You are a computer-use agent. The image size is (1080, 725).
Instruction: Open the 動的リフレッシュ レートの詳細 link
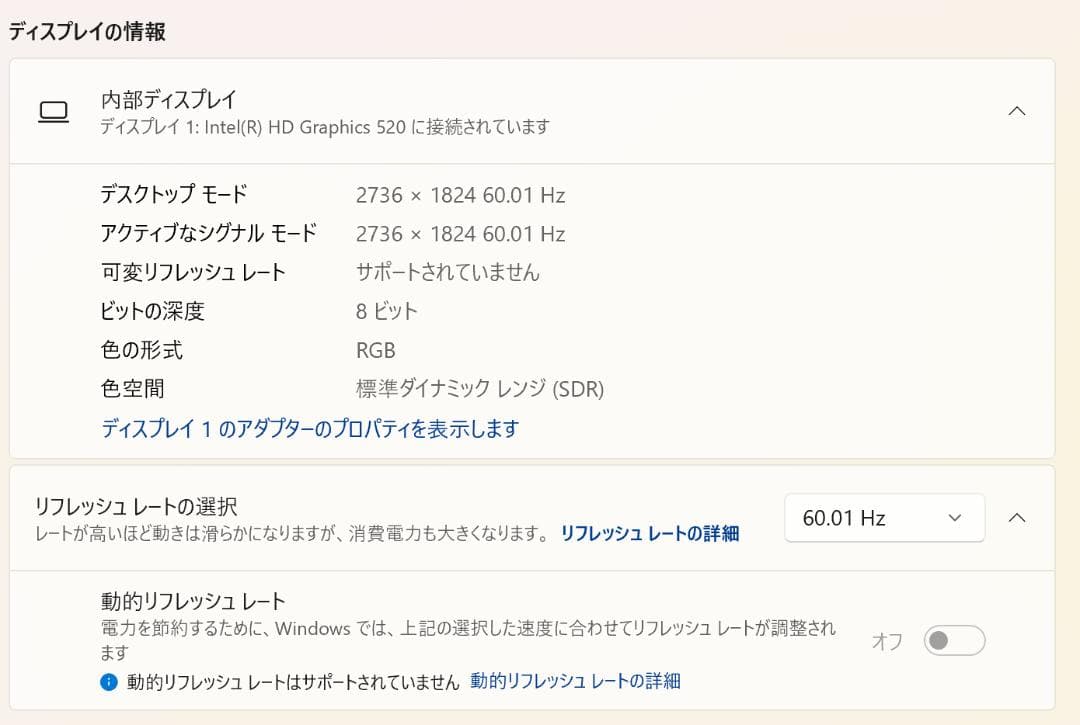(575, 681)
